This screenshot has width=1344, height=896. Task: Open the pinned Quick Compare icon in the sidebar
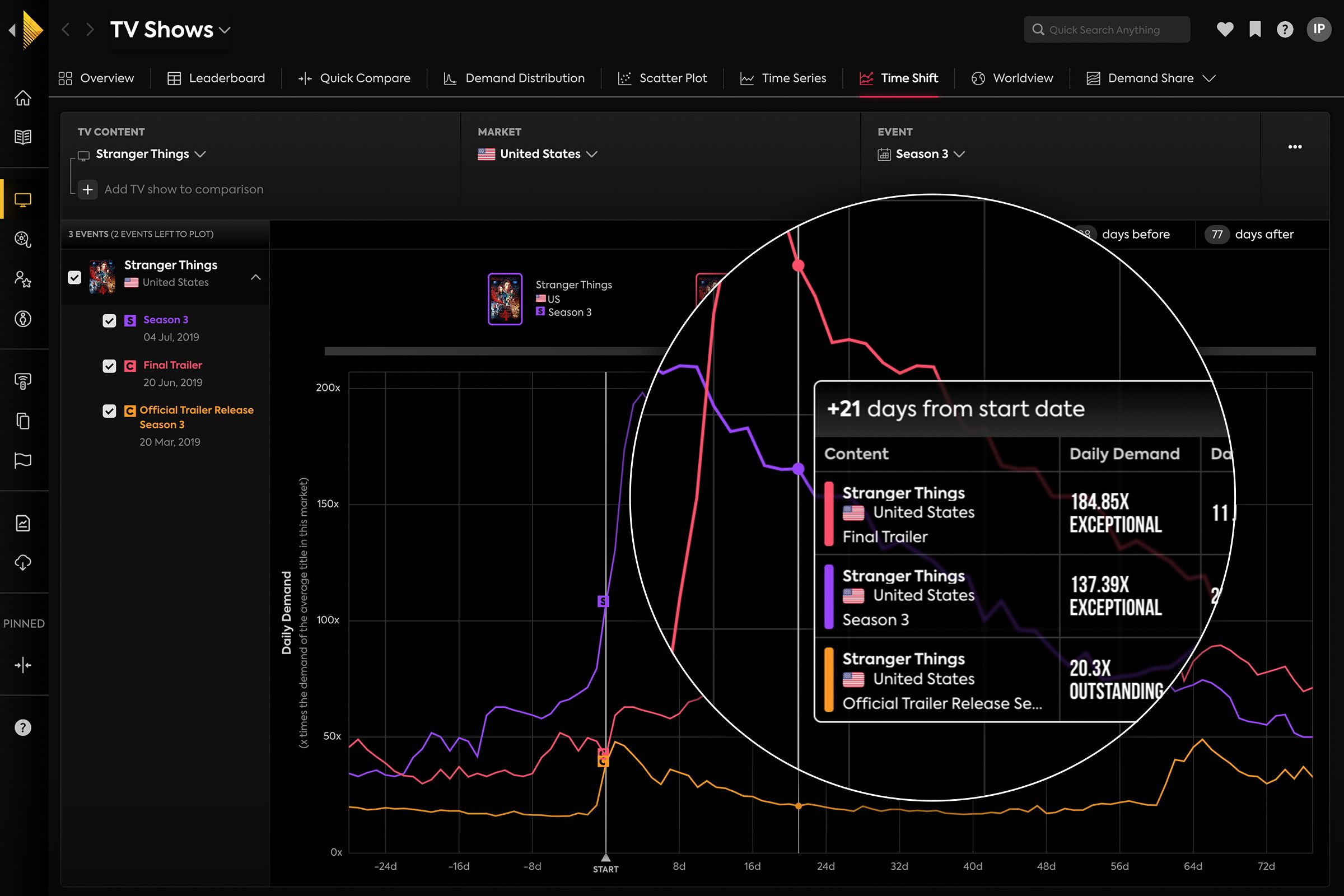(x=23, y=665)
